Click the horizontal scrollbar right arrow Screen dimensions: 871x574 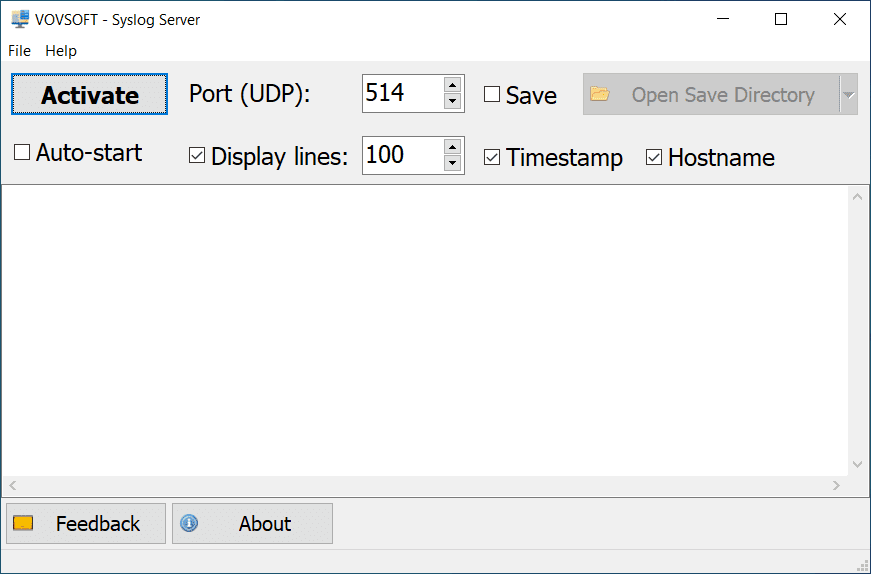coord(836,486)
